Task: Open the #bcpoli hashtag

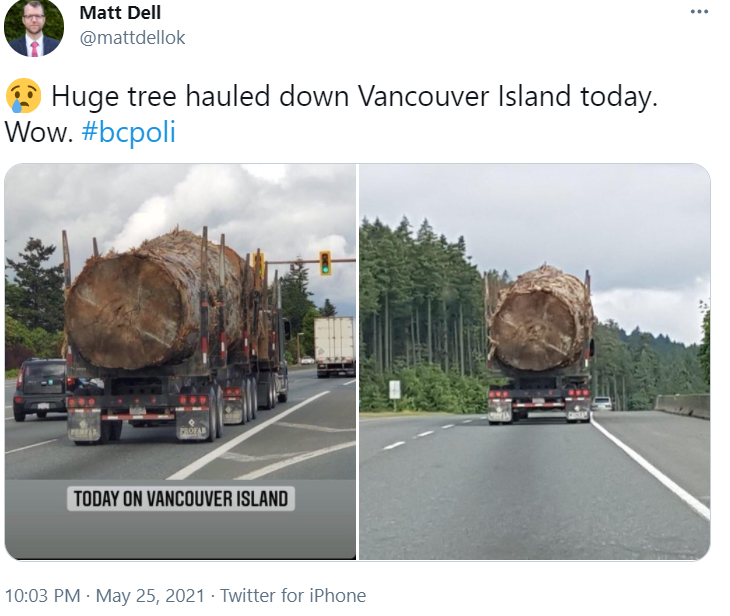Action: pyautogui.click(x=128, y=132)
